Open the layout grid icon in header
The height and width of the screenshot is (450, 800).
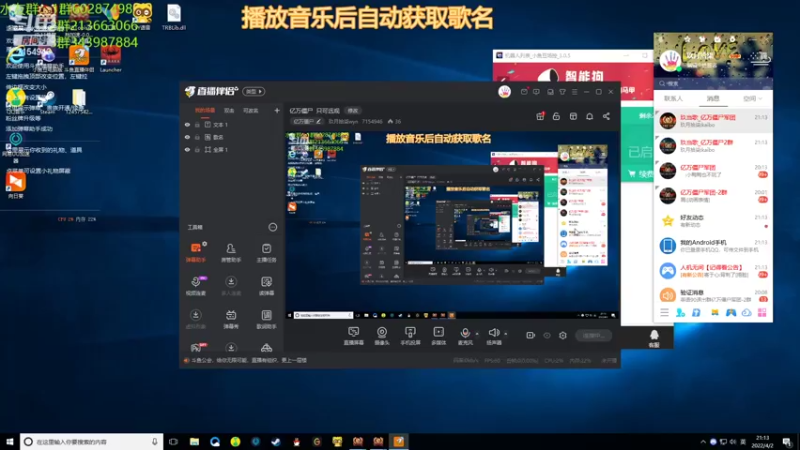click(573, 116)
